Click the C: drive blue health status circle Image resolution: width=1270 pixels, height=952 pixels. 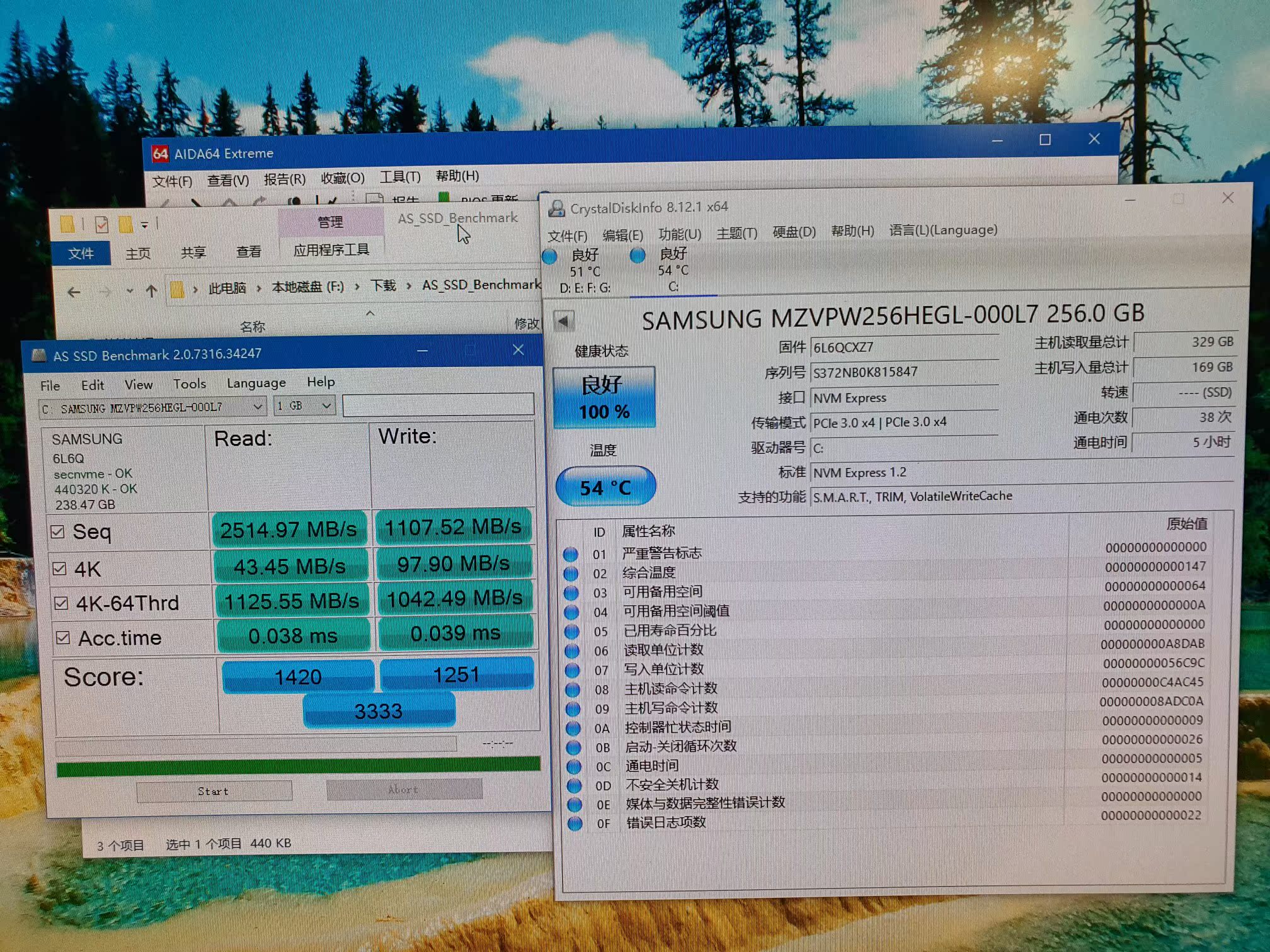click(638, 255)
